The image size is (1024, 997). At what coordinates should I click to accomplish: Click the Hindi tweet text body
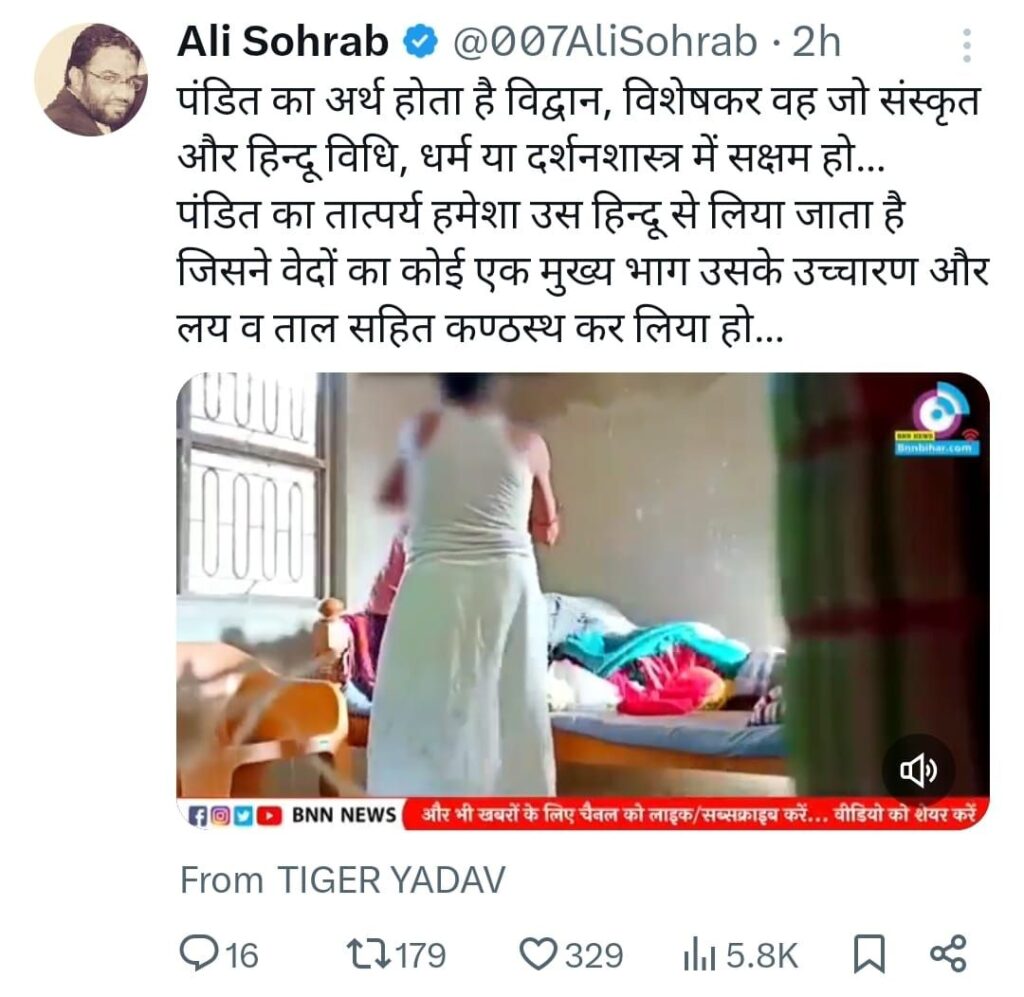coord(583,214)
